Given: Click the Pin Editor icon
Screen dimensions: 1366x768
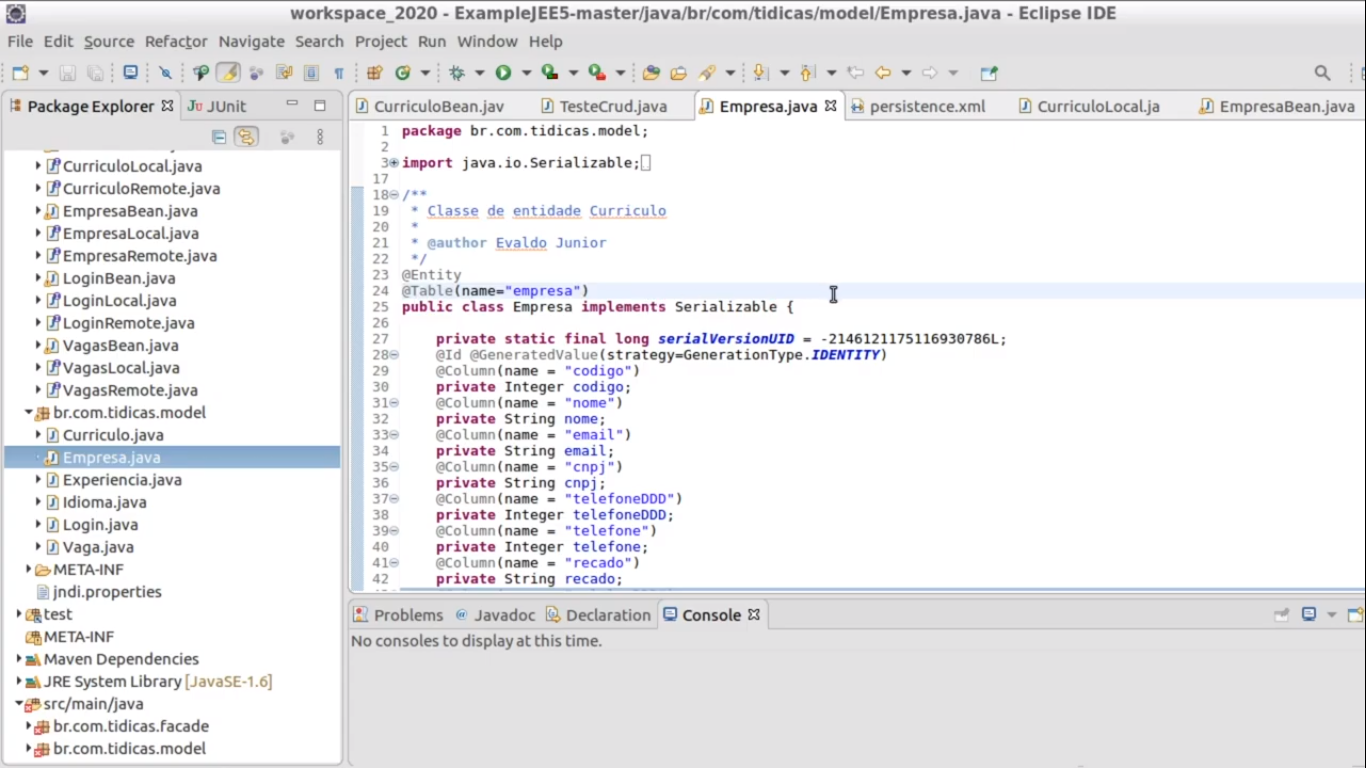Looking at the screenshot, I should (x=989, y=73).
